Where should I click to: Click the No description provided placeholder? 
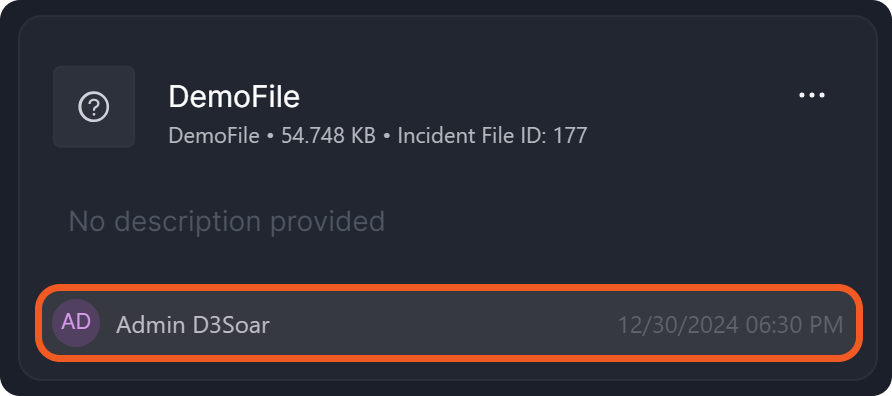click(x=226, y=221)
